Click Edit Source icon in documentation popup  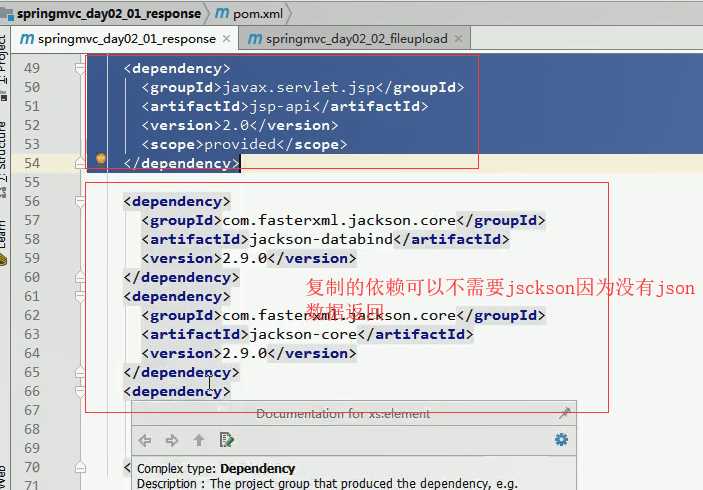coord(226,440)
